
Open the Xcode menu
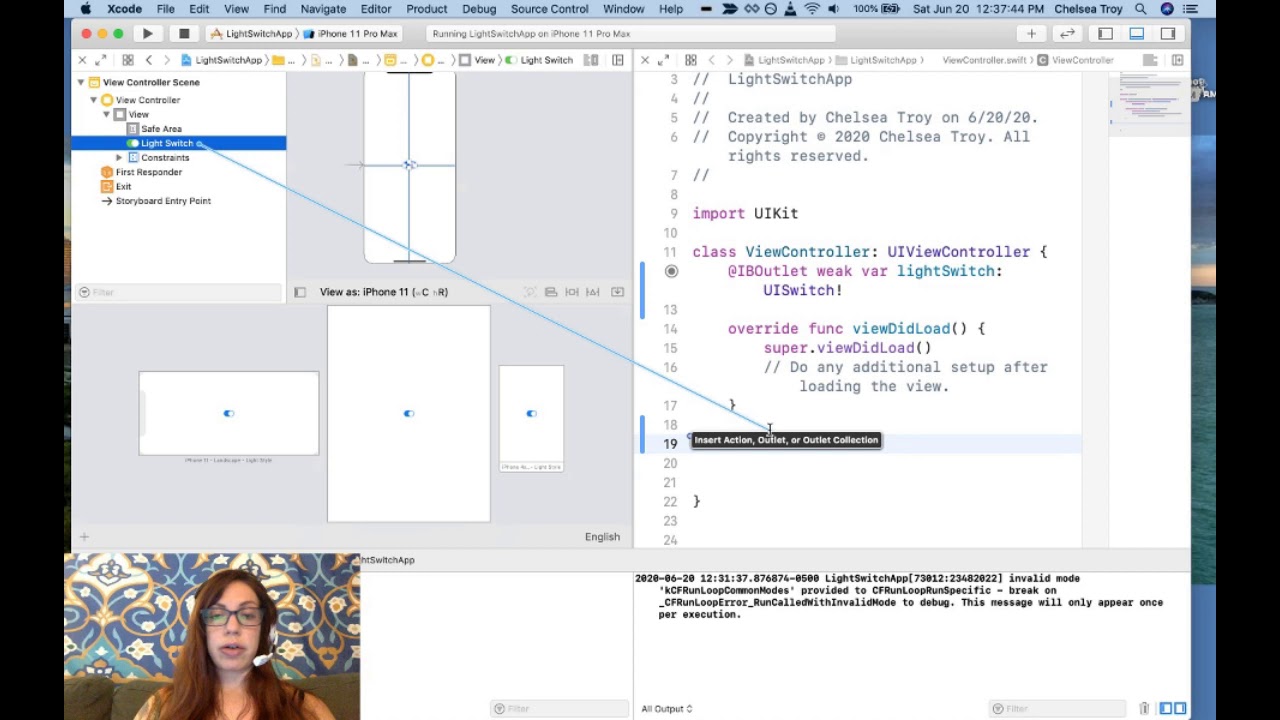pos(125,9)
